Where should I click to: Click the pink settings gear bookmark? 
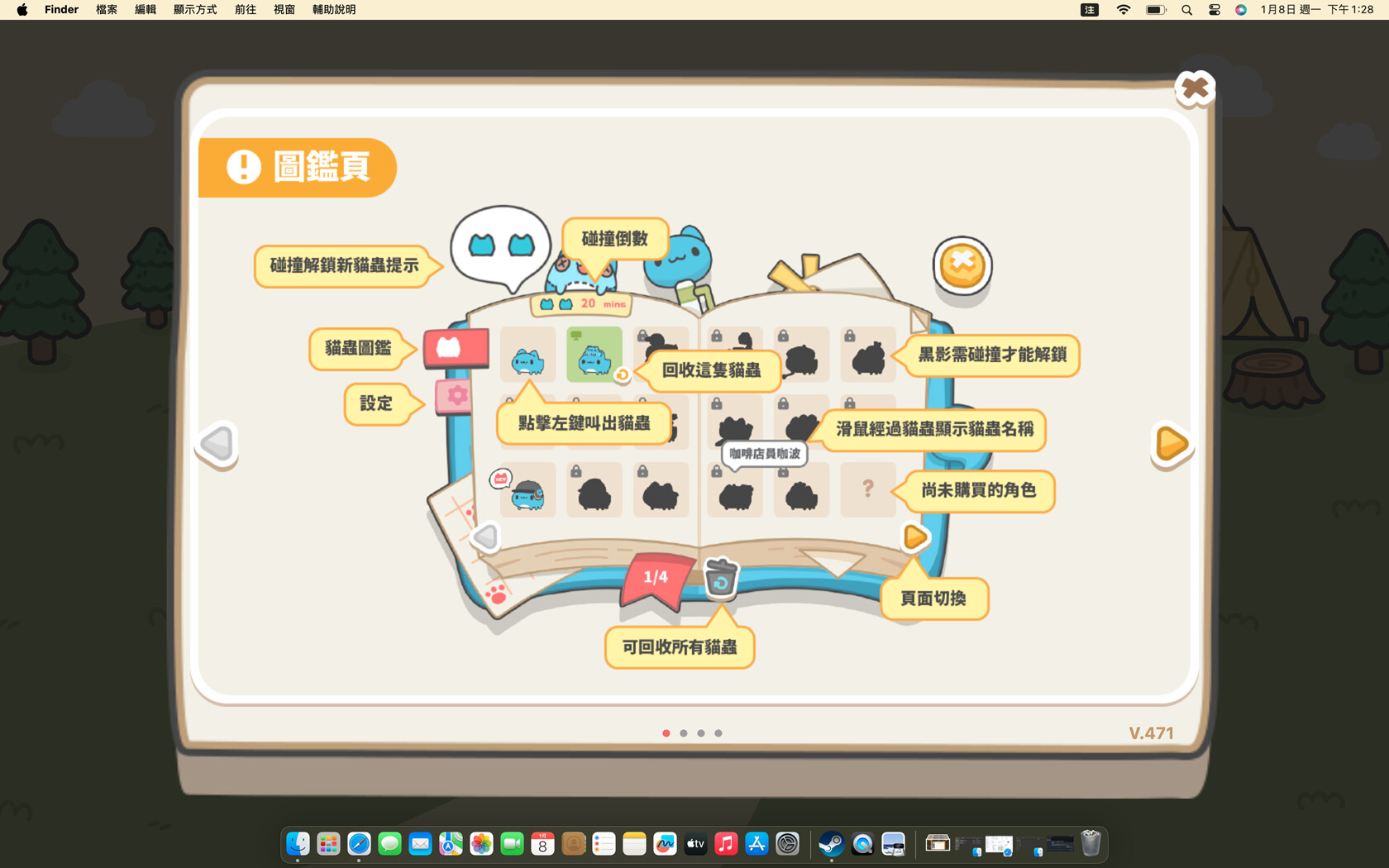pos(454,396)
